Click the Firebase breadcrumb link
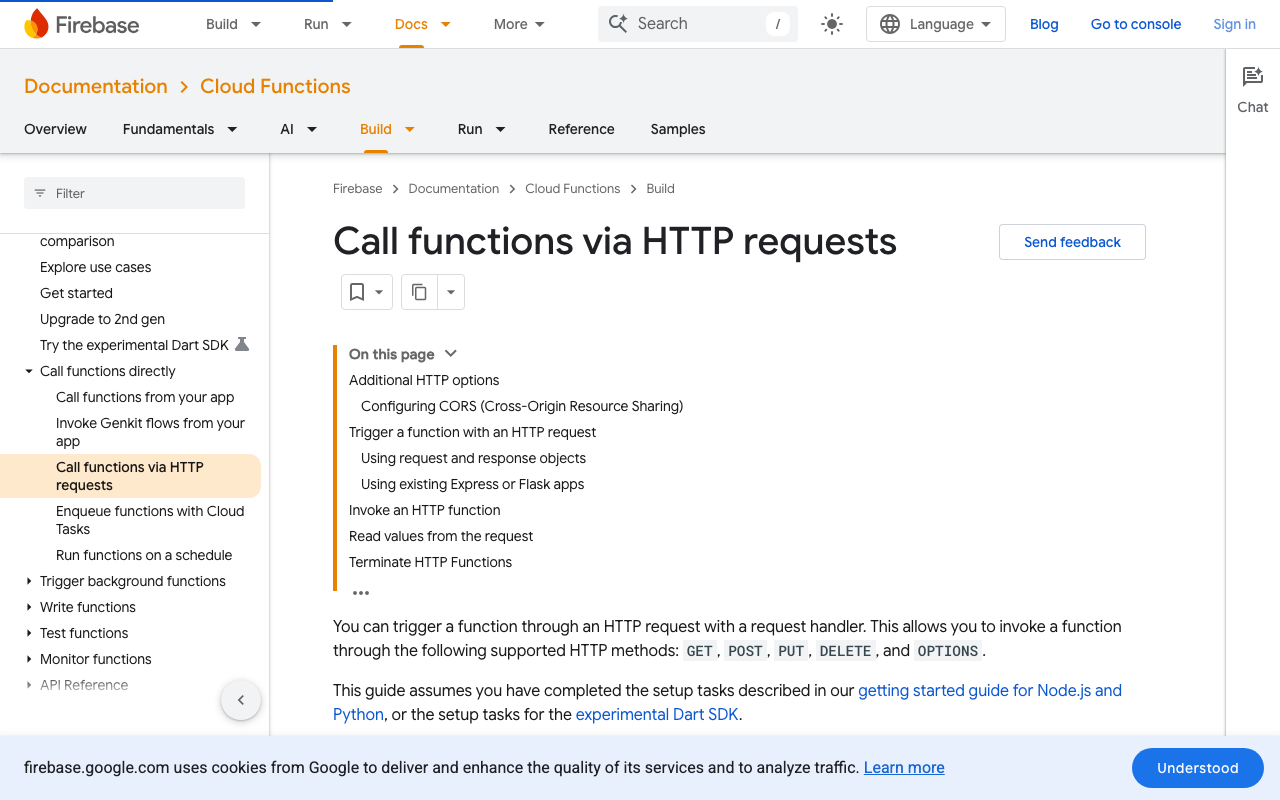The width and height of the screenshot is (1280, 800). (x=357, y=188)
